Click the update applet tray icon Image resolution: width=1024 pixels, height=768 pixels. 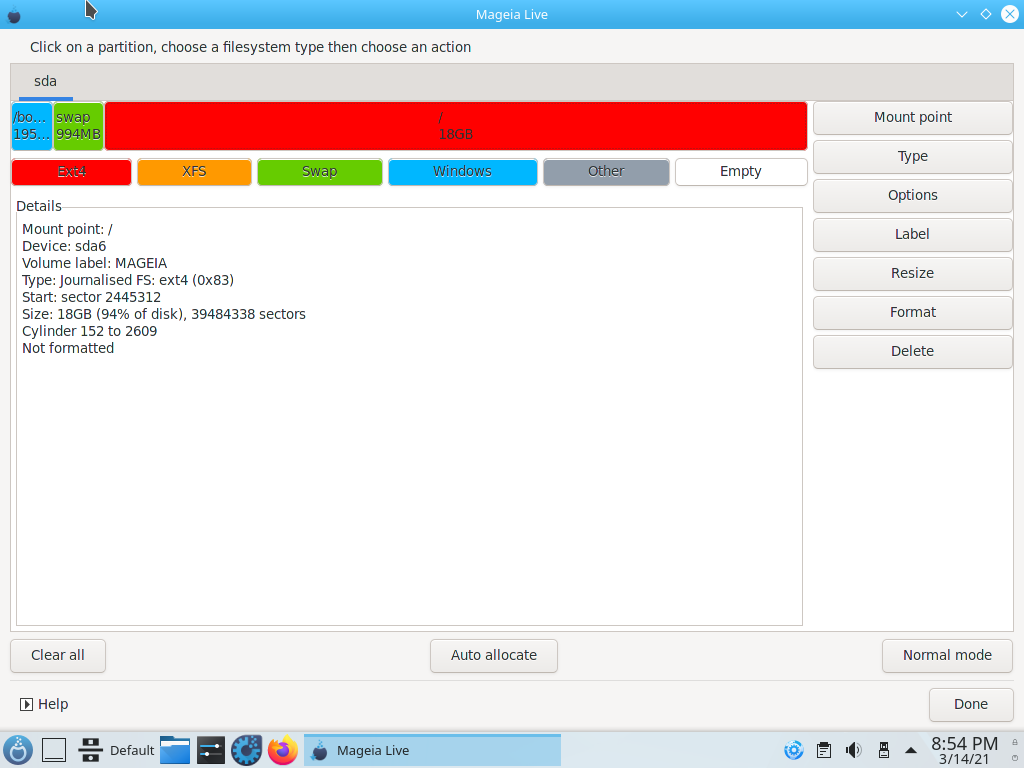point(793,750)
